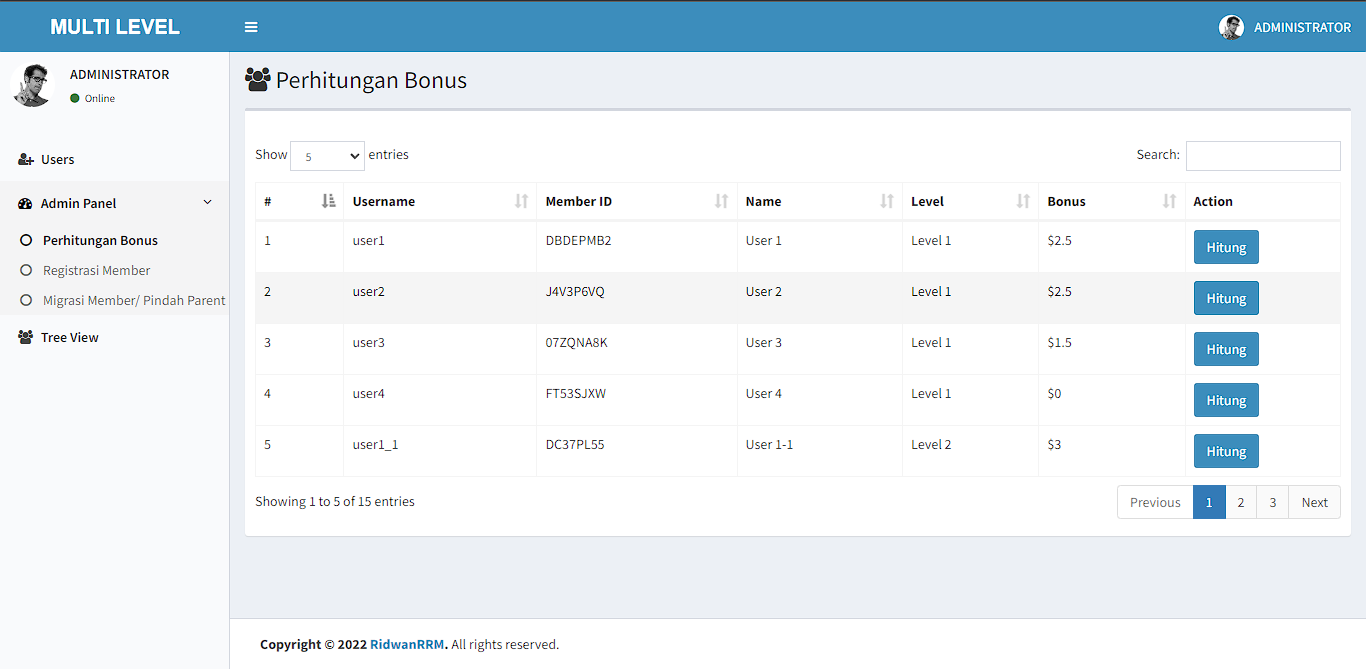This screenshot has width=1366, height=669.
Task: Focus the Search input field
Action: tap(1263, 156)
